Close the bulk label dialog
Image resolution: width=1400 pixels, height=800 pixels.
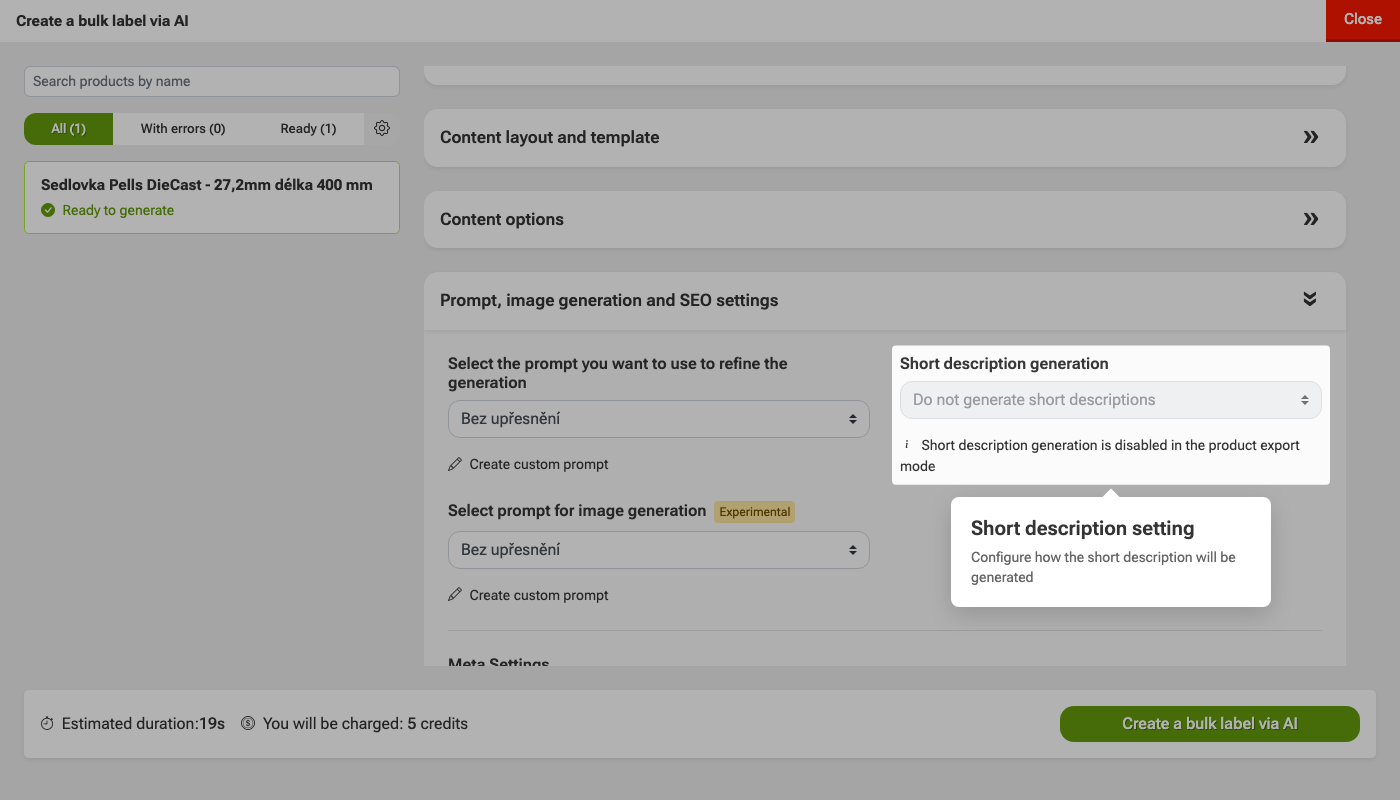[x=1362, y=20]
